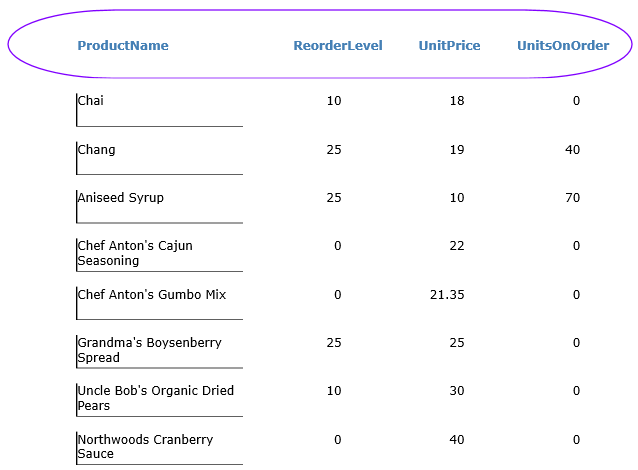638x470 pixels.
Task: Click Northwoods Cranberry Sauce unit price 40
Action: point(457,440)
